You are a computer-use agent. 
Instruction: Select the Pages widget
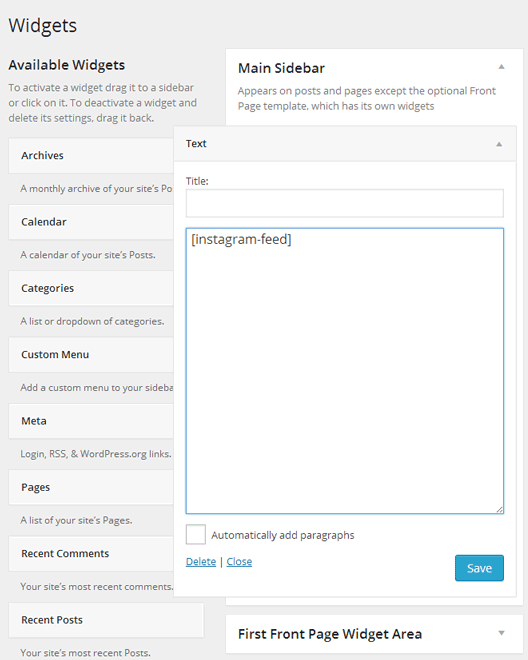91,487
